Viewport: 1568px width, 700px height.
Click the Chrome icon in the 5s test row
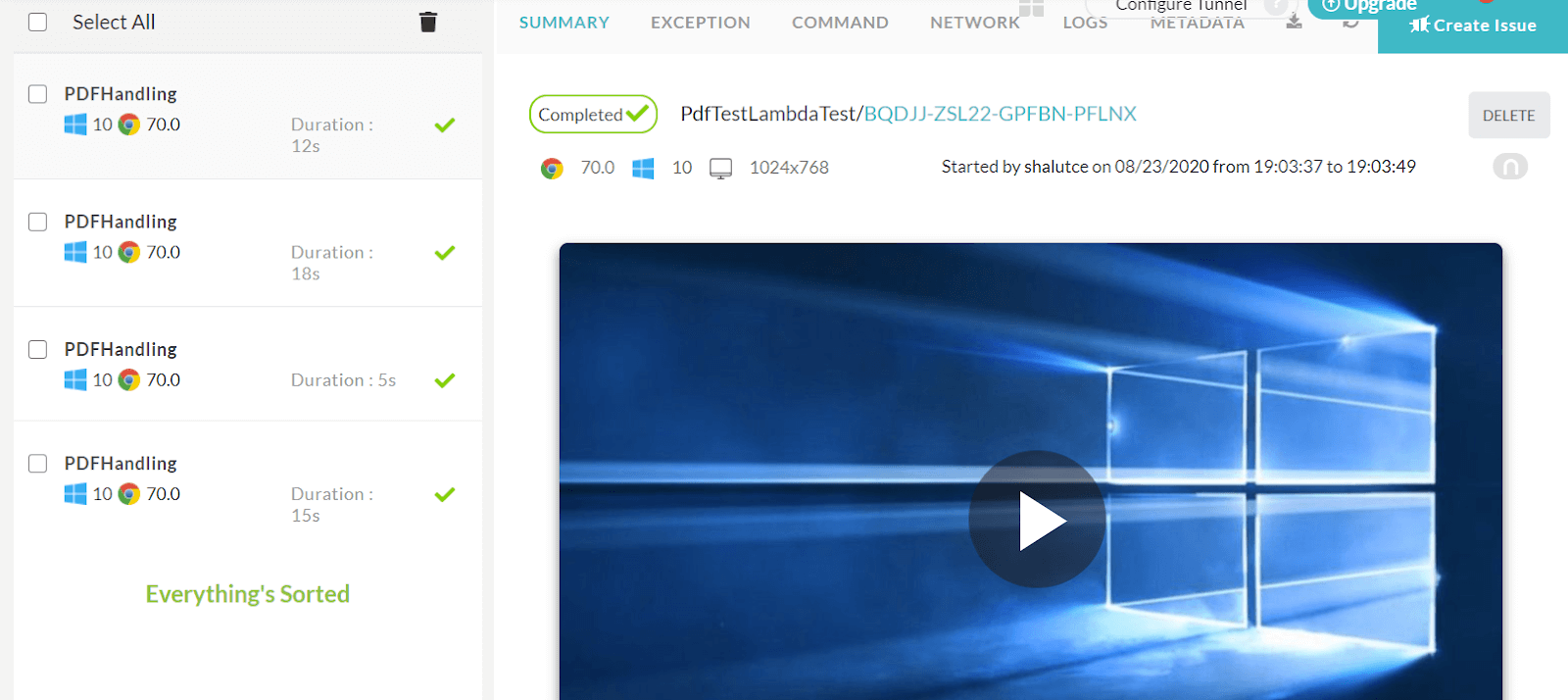coord(129,379)
